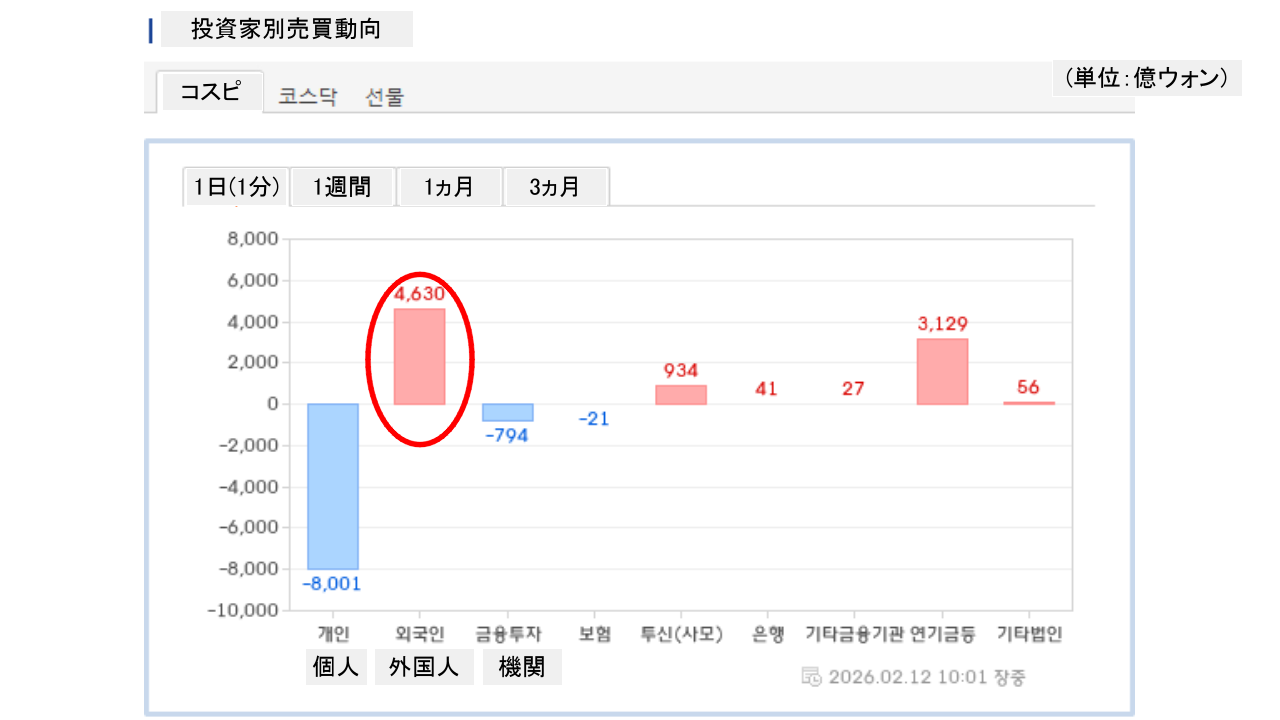
Task: Click the 기타금융기관 axis label
Action: tap(854, 634)
